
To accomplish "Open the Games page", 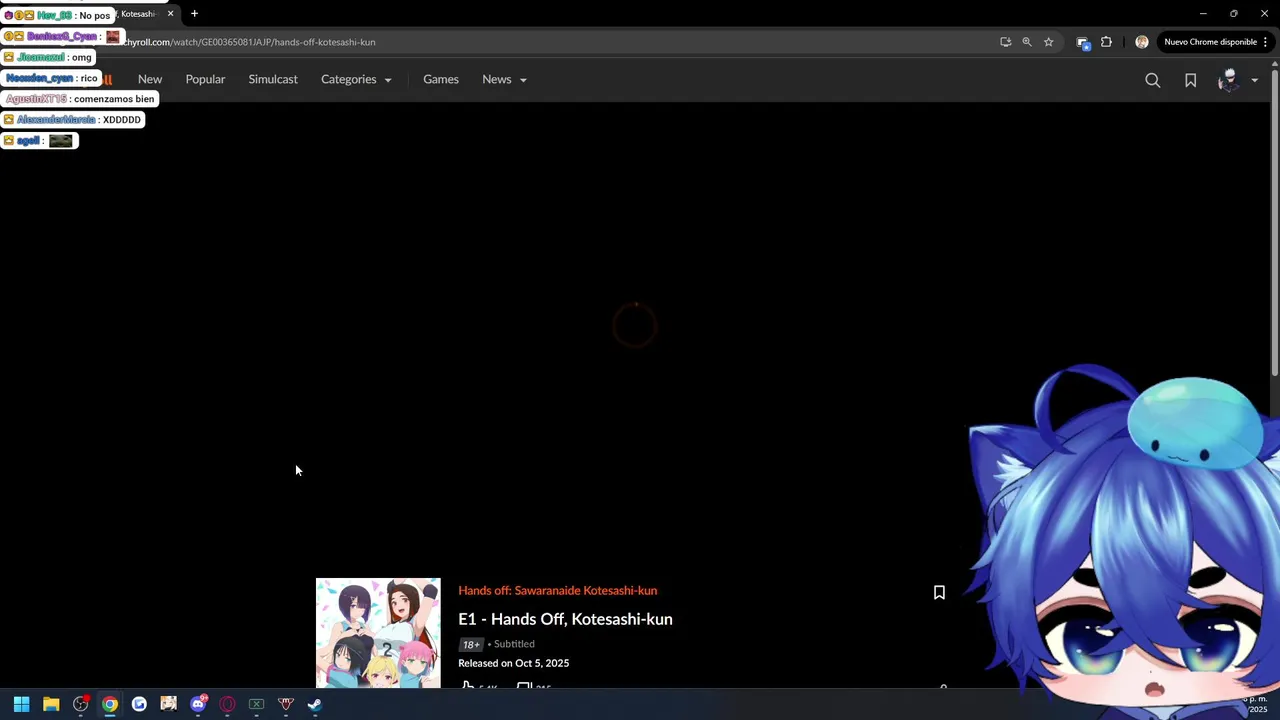I will [440, 79].
